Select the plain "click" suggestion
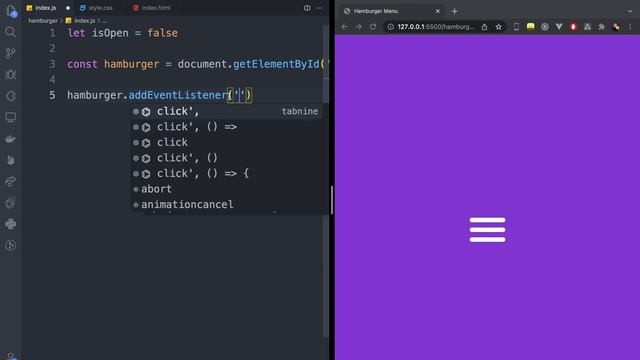This screenshot has width=640, height=360. (227, 142)
